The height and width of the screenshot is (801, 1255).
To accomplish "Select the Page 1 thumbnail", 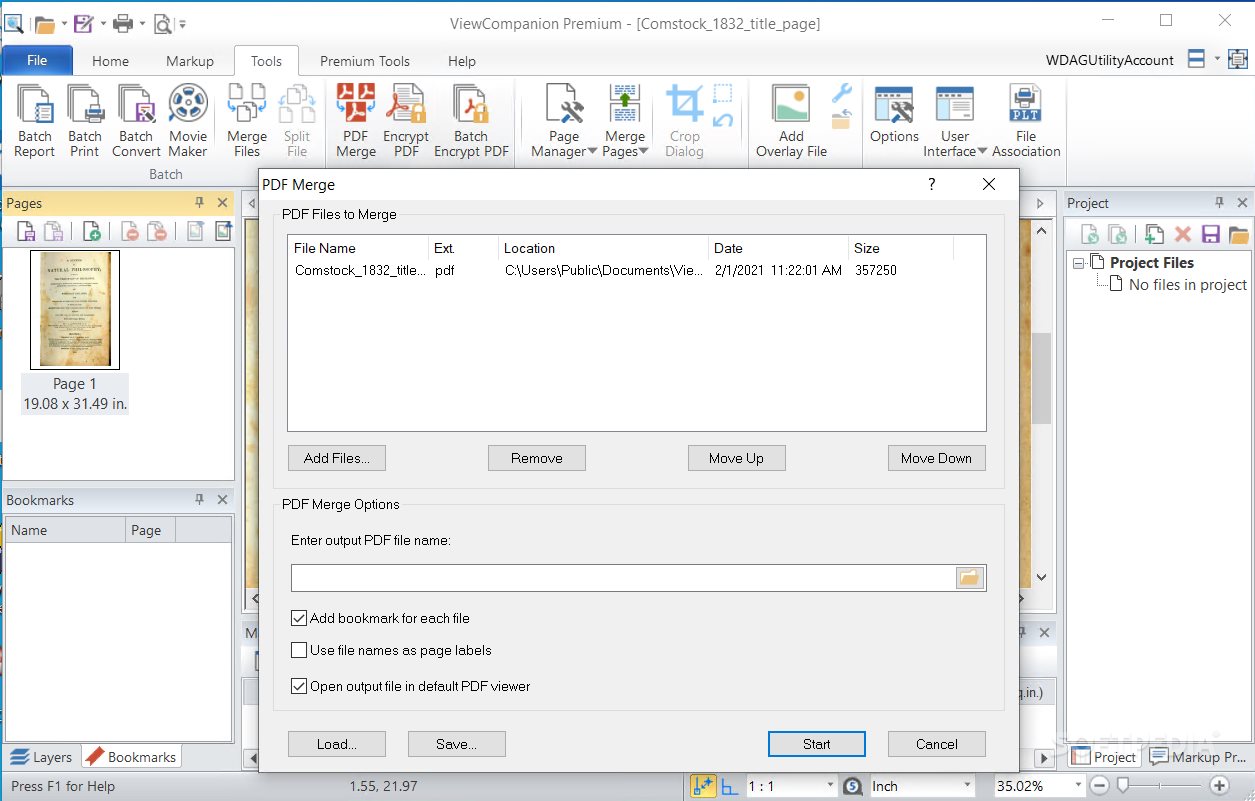I will [75, 310].
